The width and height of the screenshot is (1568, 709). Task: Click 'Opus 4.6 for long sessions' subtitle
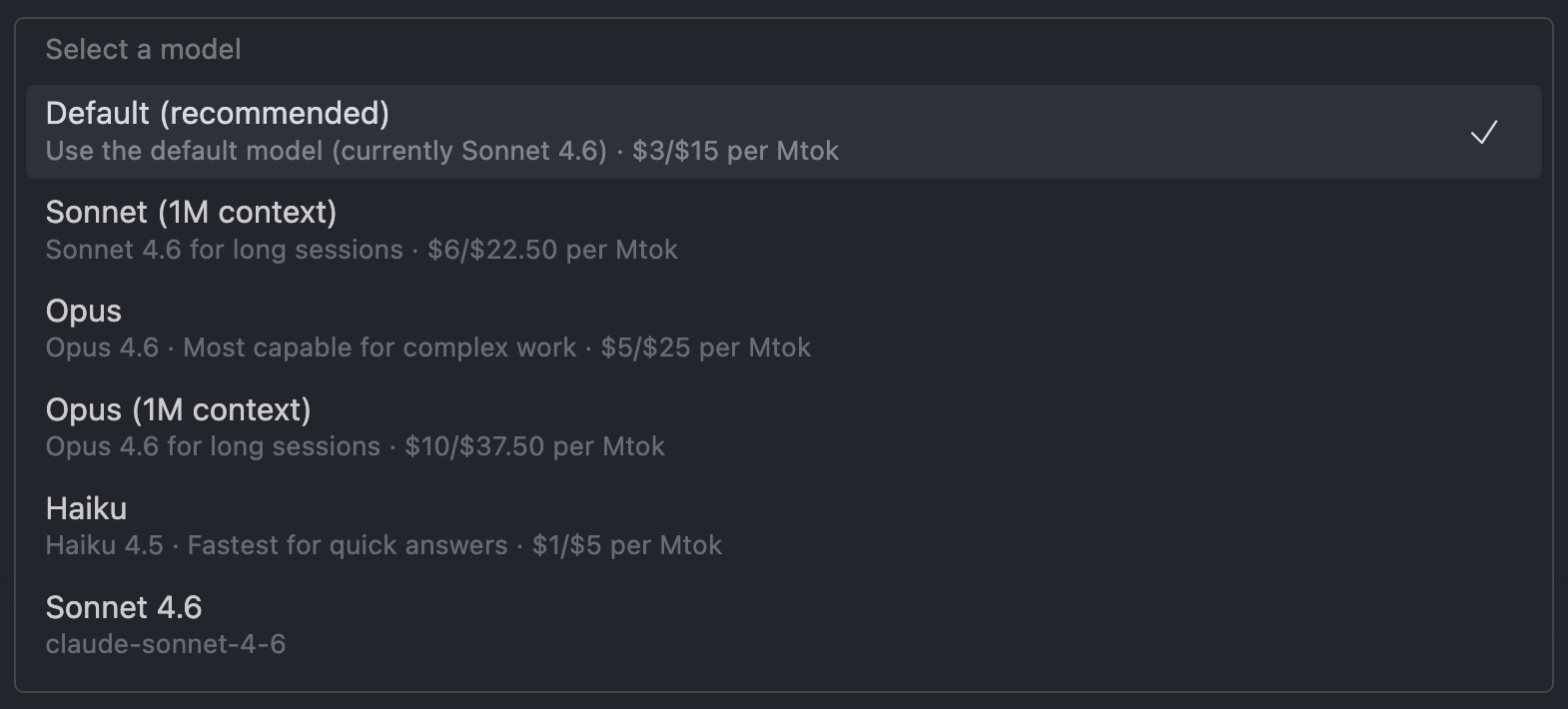coord(213,446)
